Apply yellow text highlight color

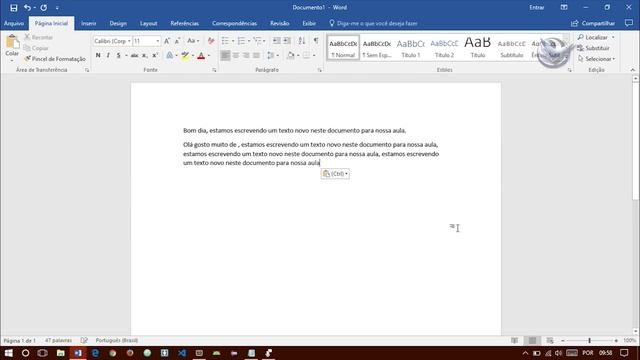click(185, 56)
